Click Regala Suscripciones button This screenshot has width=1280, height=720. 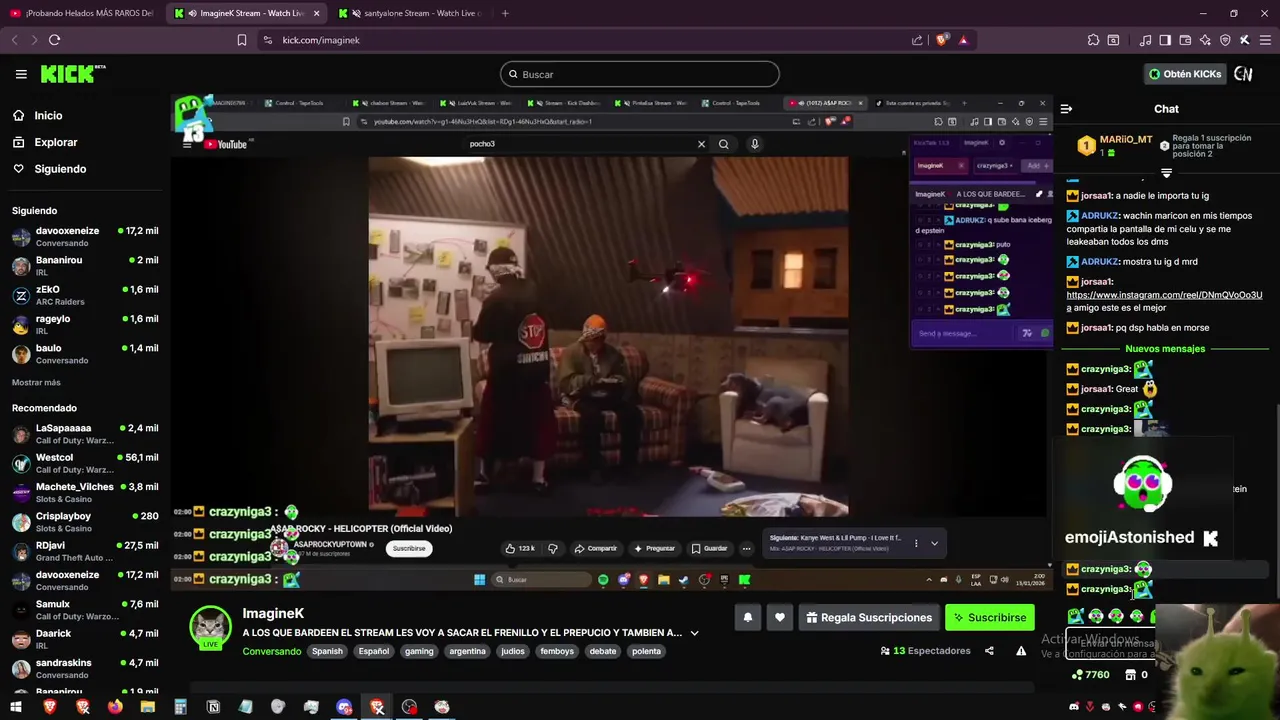(867, 617)
